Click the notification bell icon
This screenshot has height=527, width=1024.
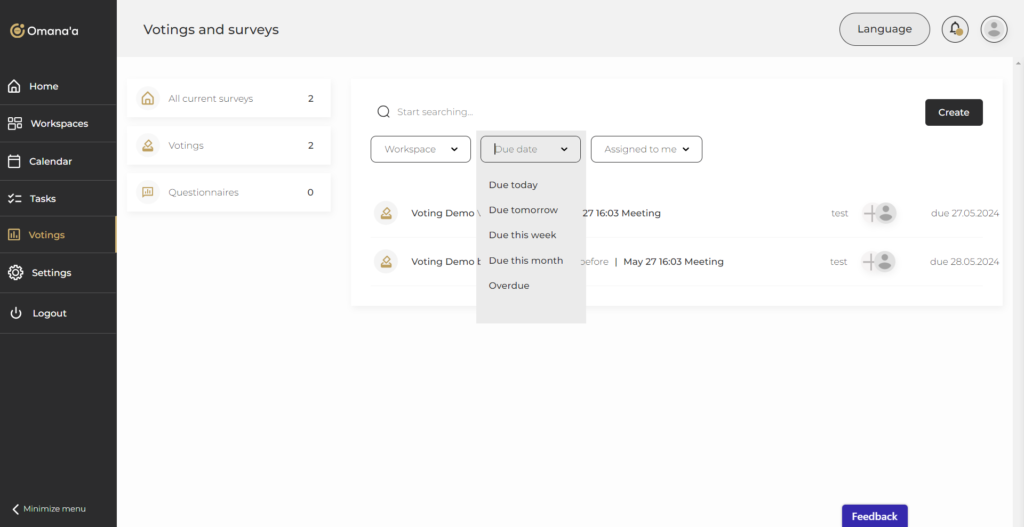pyautogui.click(x=955, y=29)
